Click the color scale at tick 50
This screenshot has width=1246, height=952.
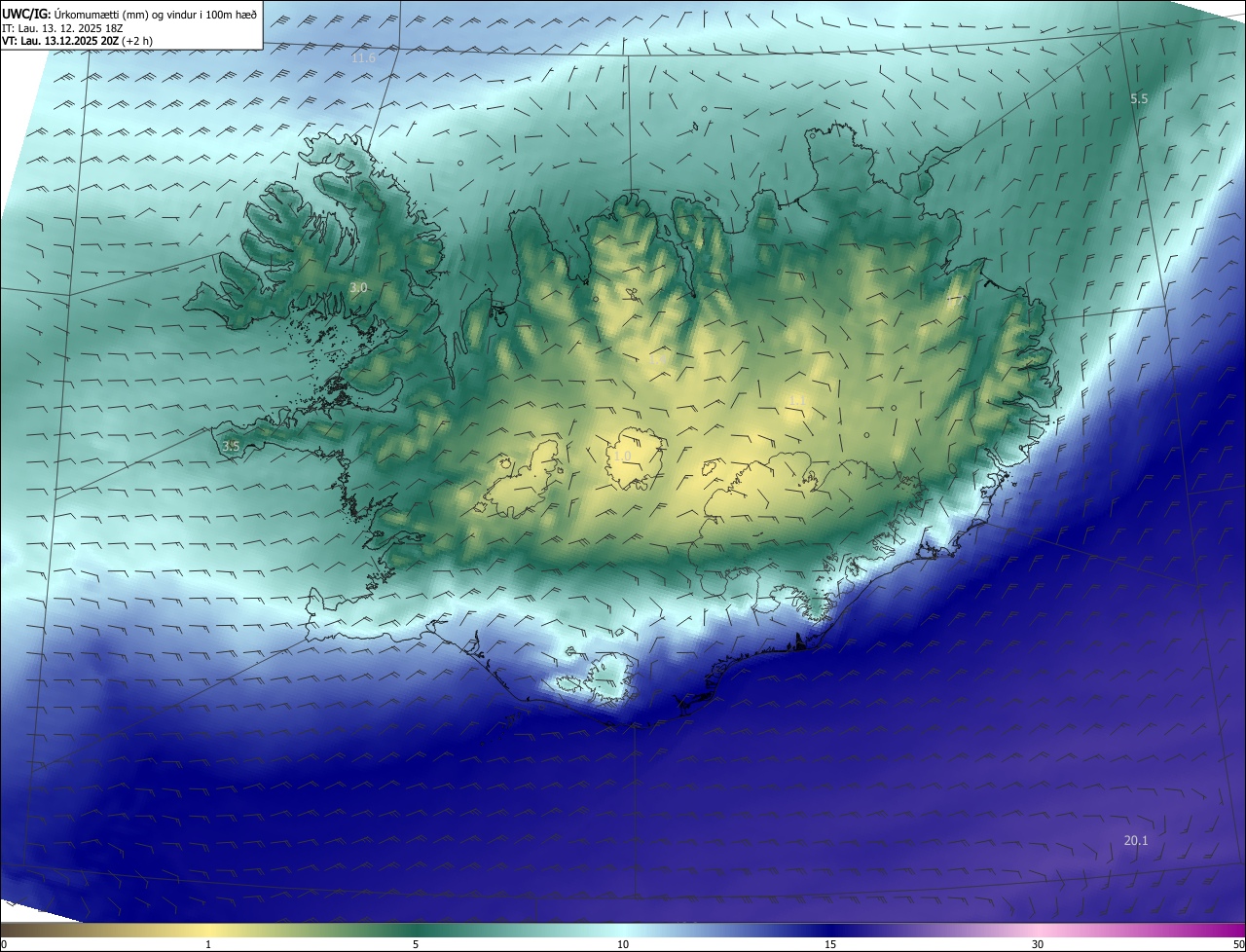1238,944
